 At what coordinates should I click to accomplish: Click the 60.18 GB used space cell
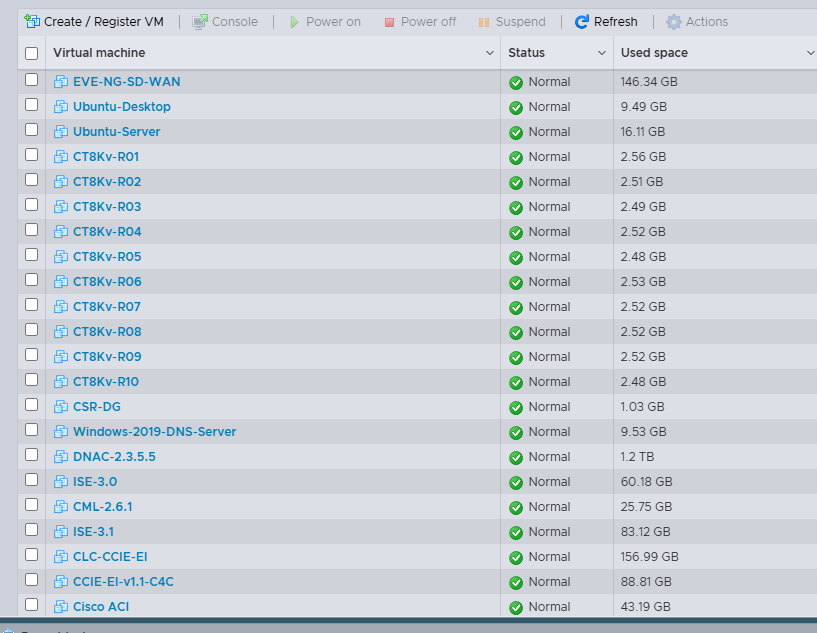coord(646,482)
